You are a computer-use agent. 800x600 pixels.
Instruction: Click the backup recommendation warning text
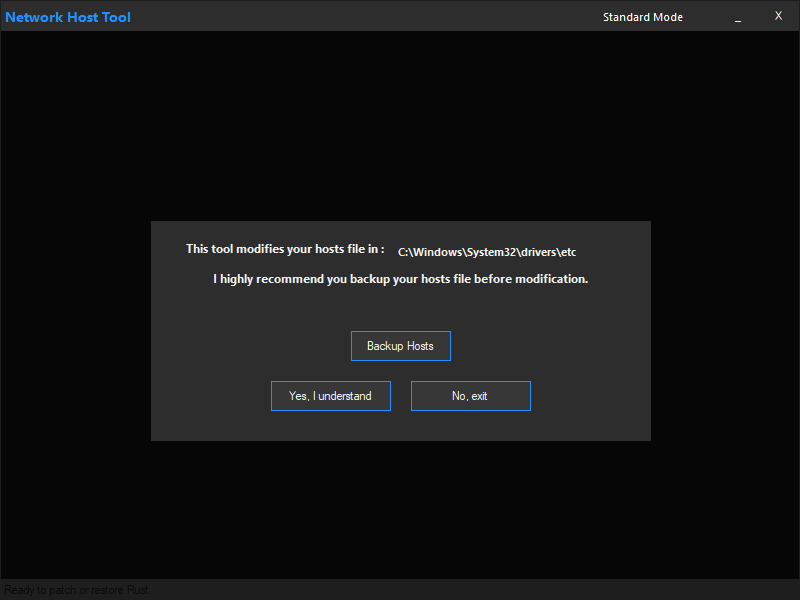(x=400, y=278)
